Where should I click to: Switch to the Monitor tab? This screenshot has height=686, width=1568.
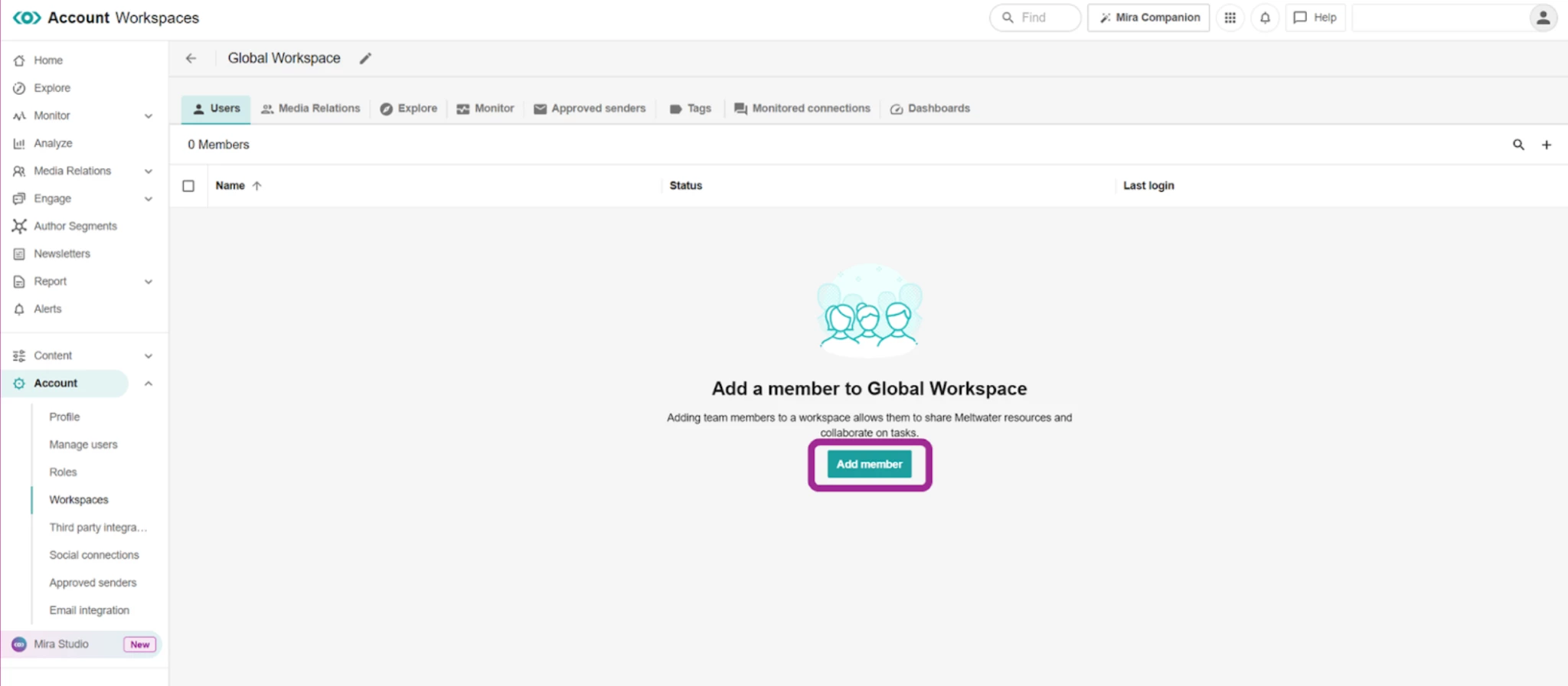[485, 109]
